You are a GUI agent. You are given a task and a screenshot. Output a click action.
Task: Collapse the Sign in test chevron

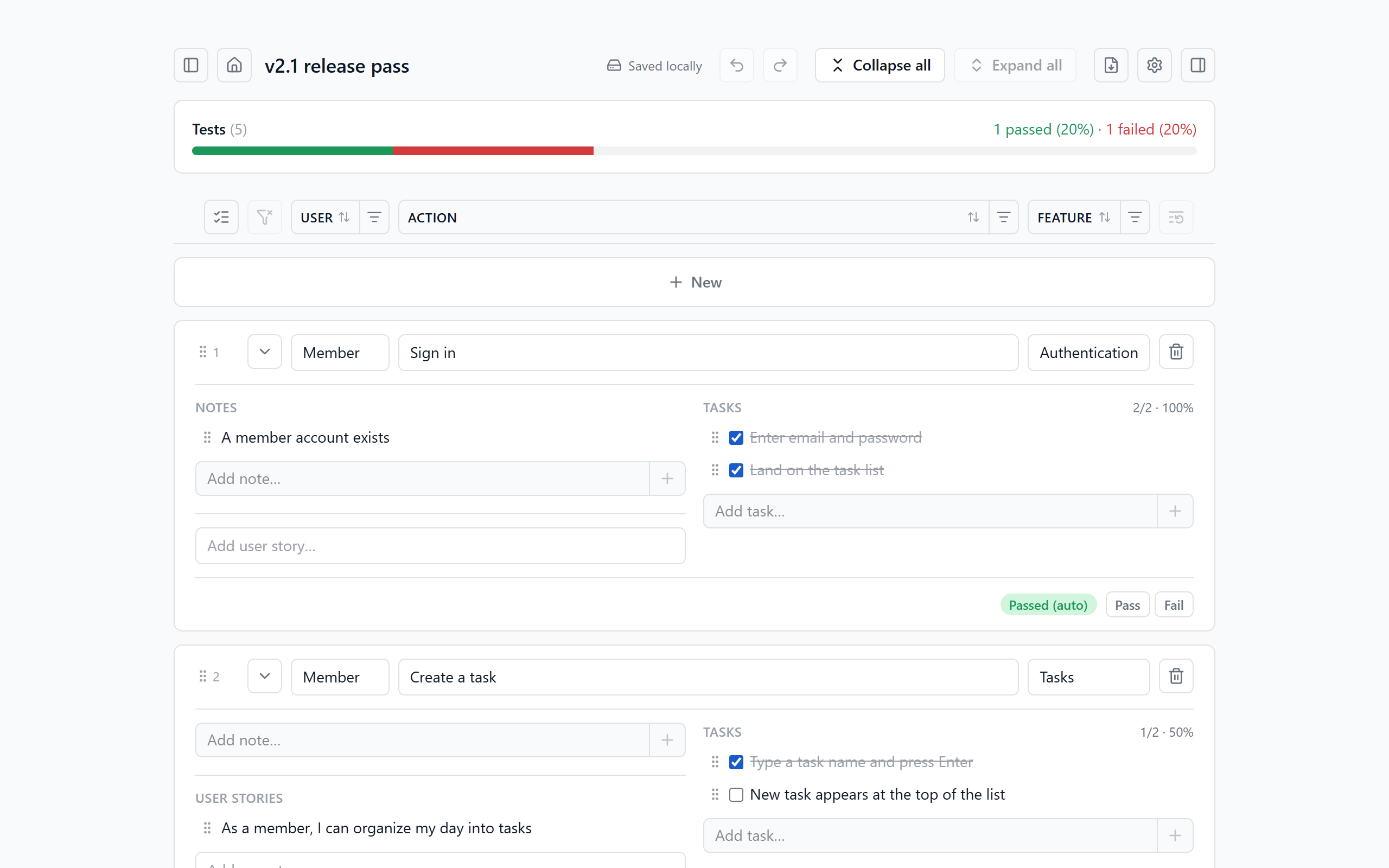click(x=265, y=352)
